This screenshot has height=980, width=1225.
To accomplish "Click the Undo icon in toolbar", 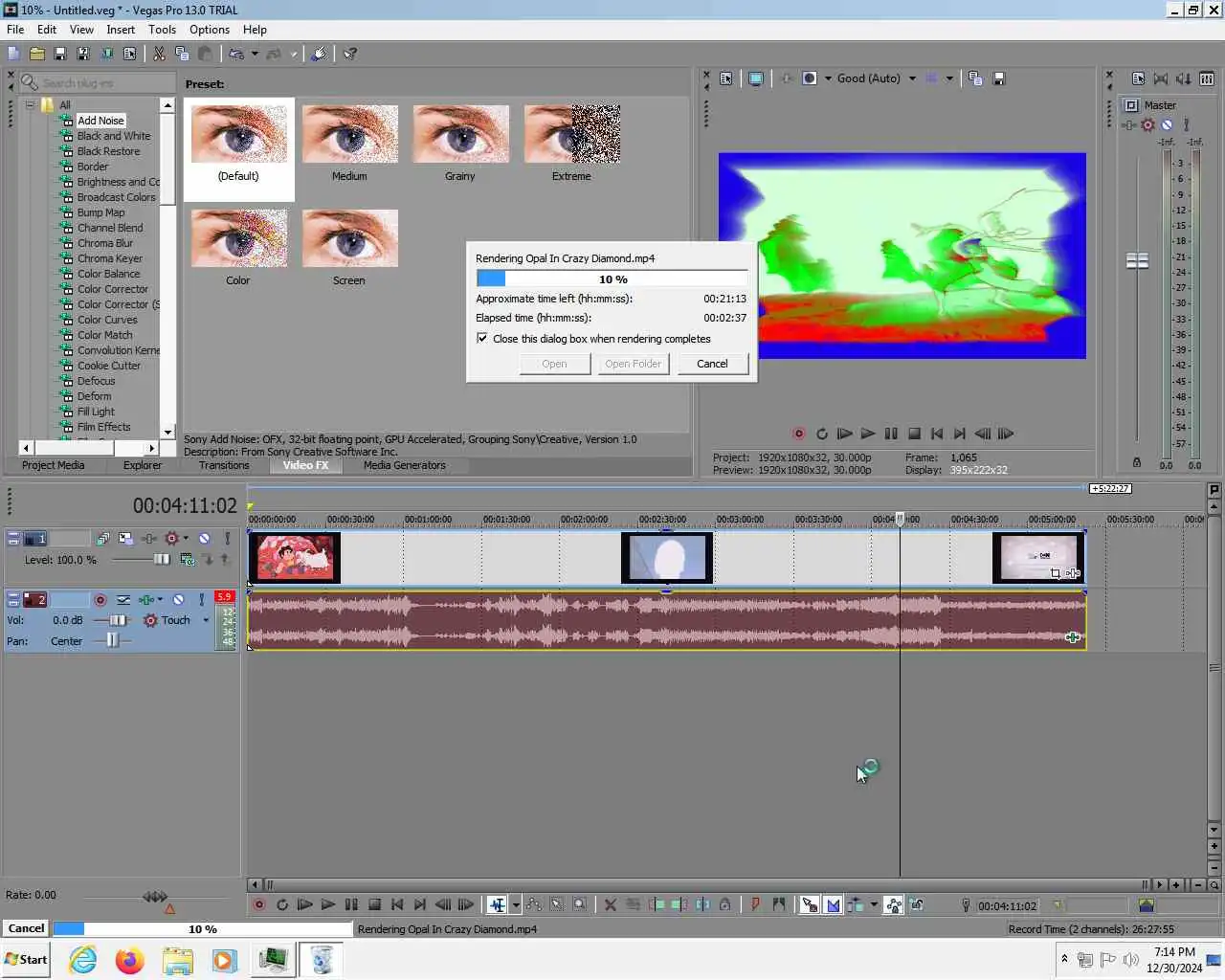I will click(236, 55).
